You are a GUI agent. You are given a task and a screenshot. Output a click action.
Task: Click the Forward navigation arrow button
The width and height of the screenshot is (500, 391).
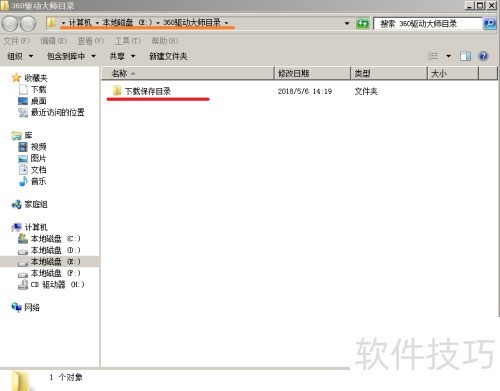point(28,23)
